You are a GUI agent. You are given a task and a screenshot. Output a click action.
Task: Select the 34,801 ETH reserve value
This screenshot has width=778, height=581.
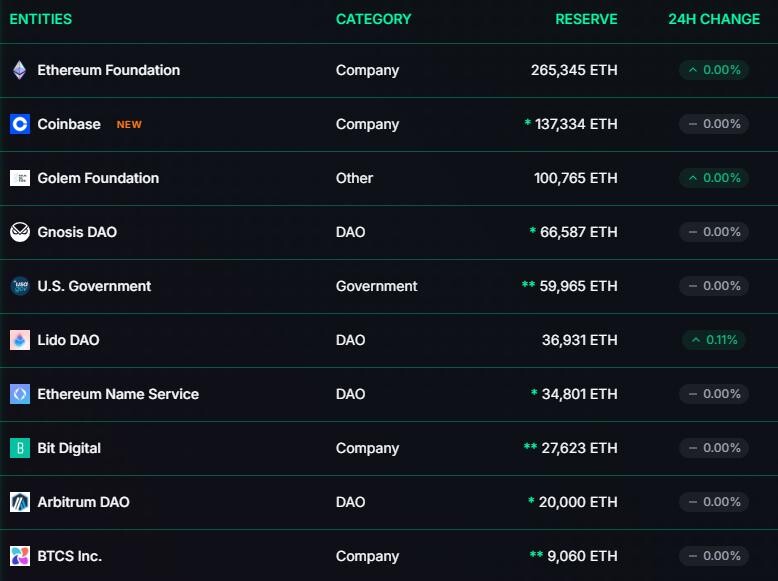click(x=580, y=394)
